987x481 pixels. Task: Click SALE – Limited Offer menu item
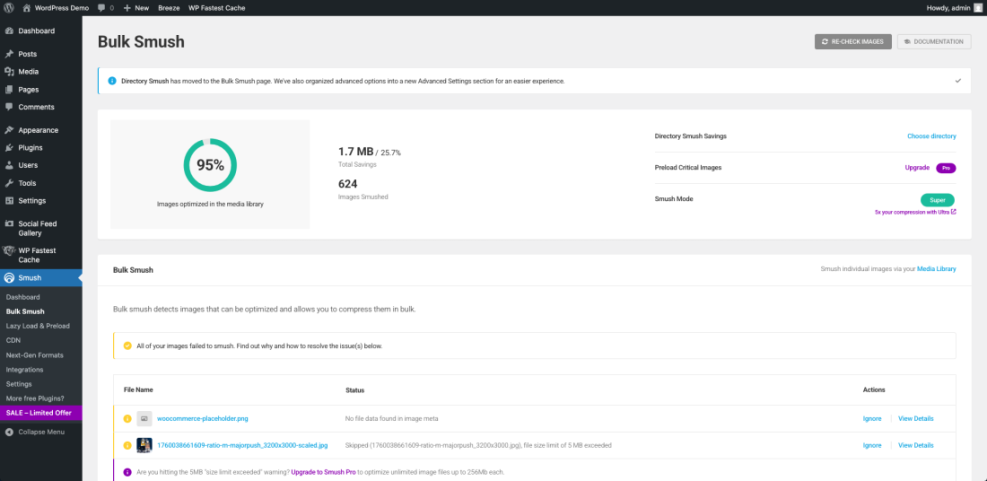tap(41, 413)
